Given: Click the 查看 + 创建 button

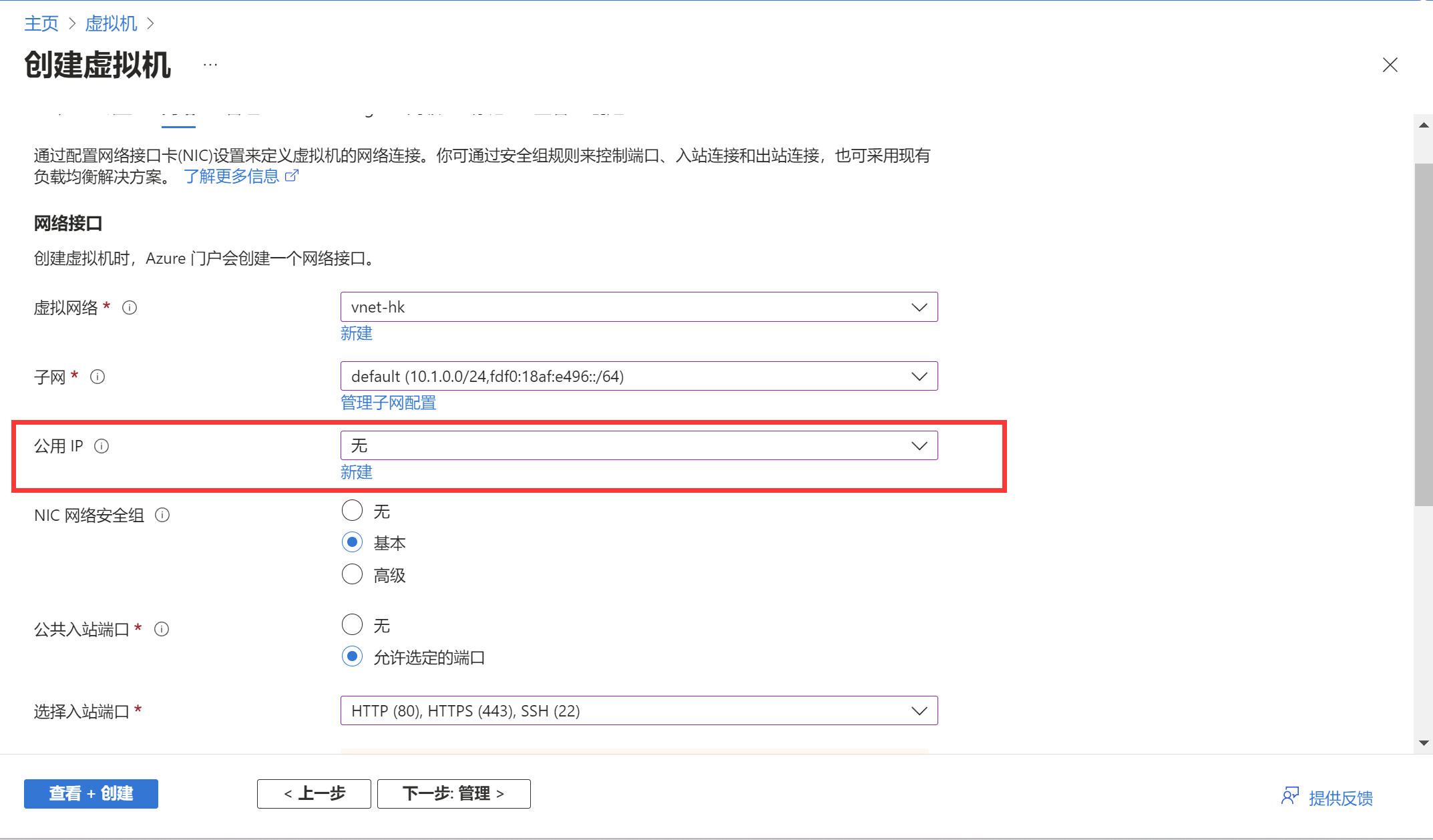Looking at the screenshot, I should pos(91,793).
